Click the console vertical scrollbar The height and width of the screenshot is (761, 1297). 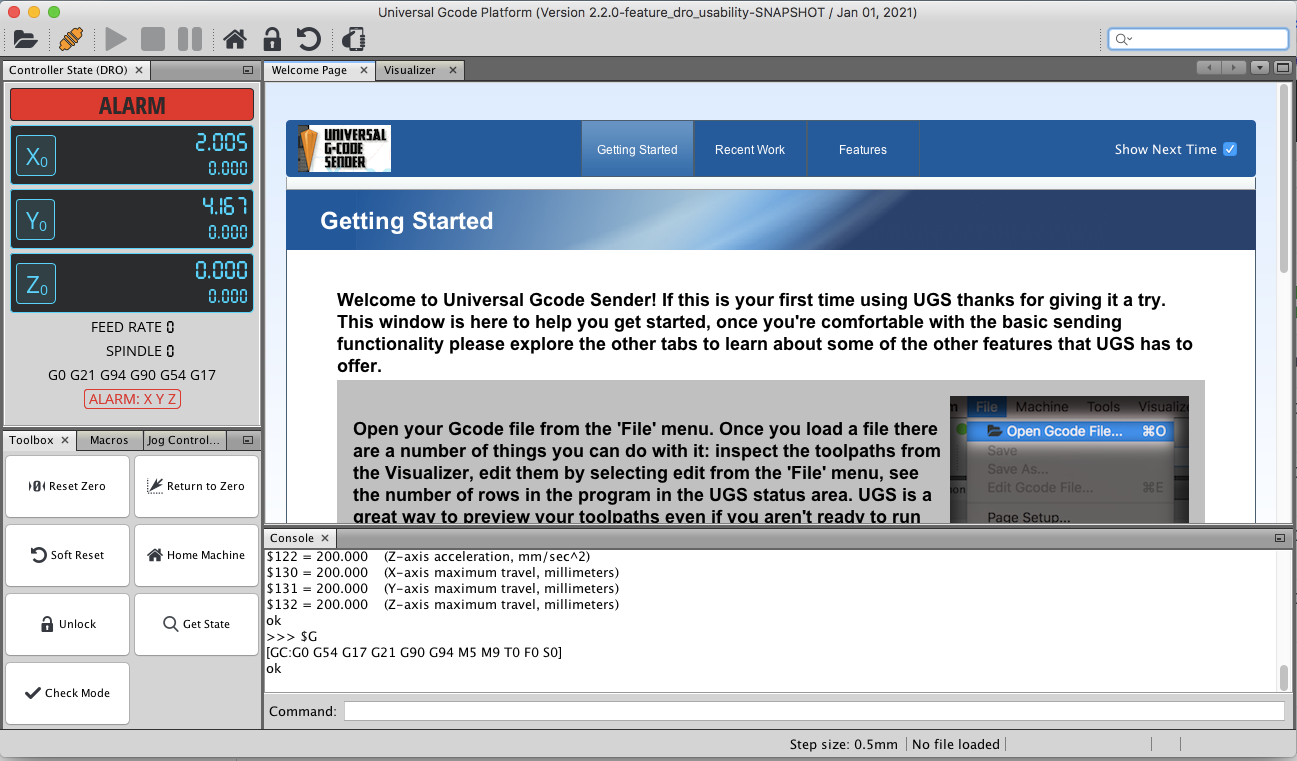pyautogui.click(x=1284, y=677)
